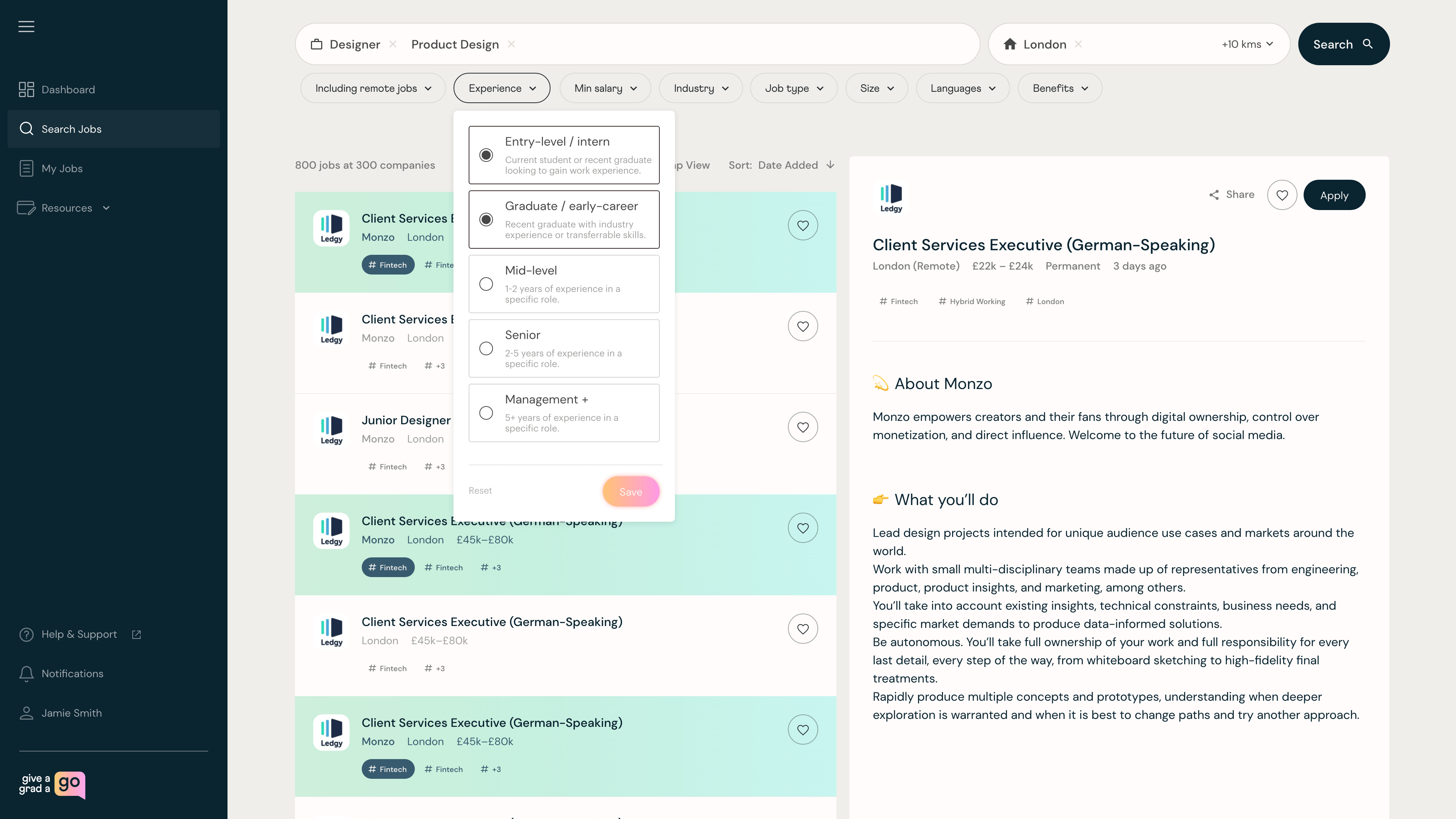This screenshot has height=819, width=1456.
Task: Click Reset in the Experience popup
Action: tap(480, 491)
